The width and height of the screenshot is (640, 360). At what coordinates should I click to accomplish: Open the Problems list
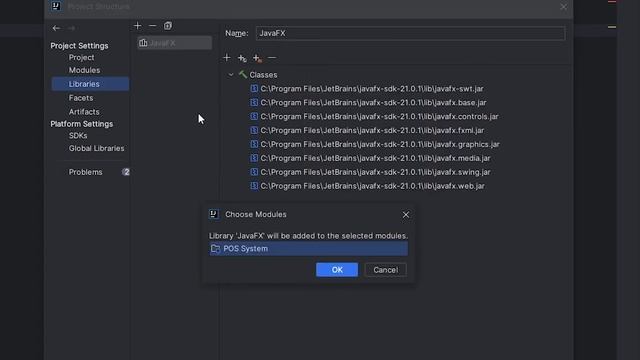click(85, 172)
